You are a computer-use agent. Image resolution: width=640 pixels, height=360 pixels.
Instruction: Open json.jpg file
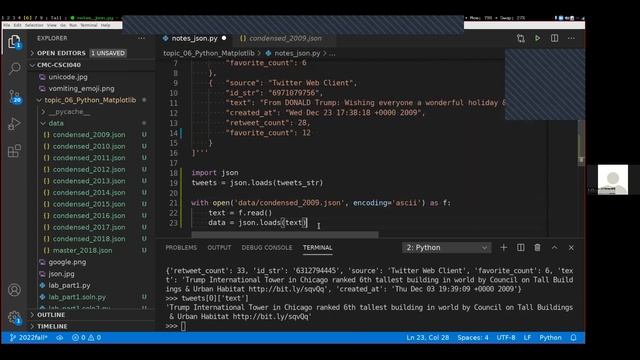coord(61,273)
